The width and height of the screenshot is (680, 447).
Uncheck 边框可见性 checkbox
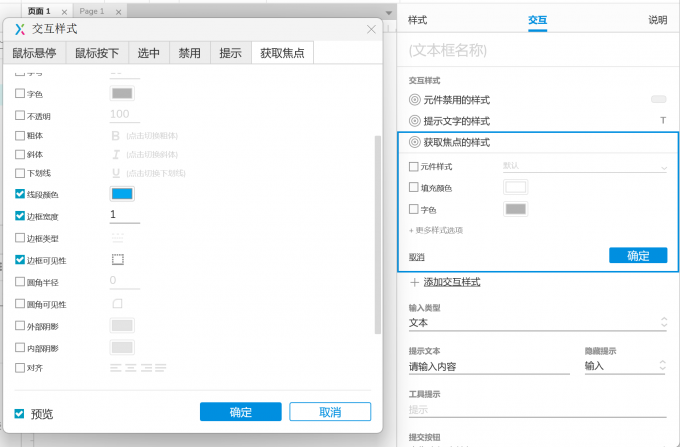pyautogui.click(x=20, y=260)
